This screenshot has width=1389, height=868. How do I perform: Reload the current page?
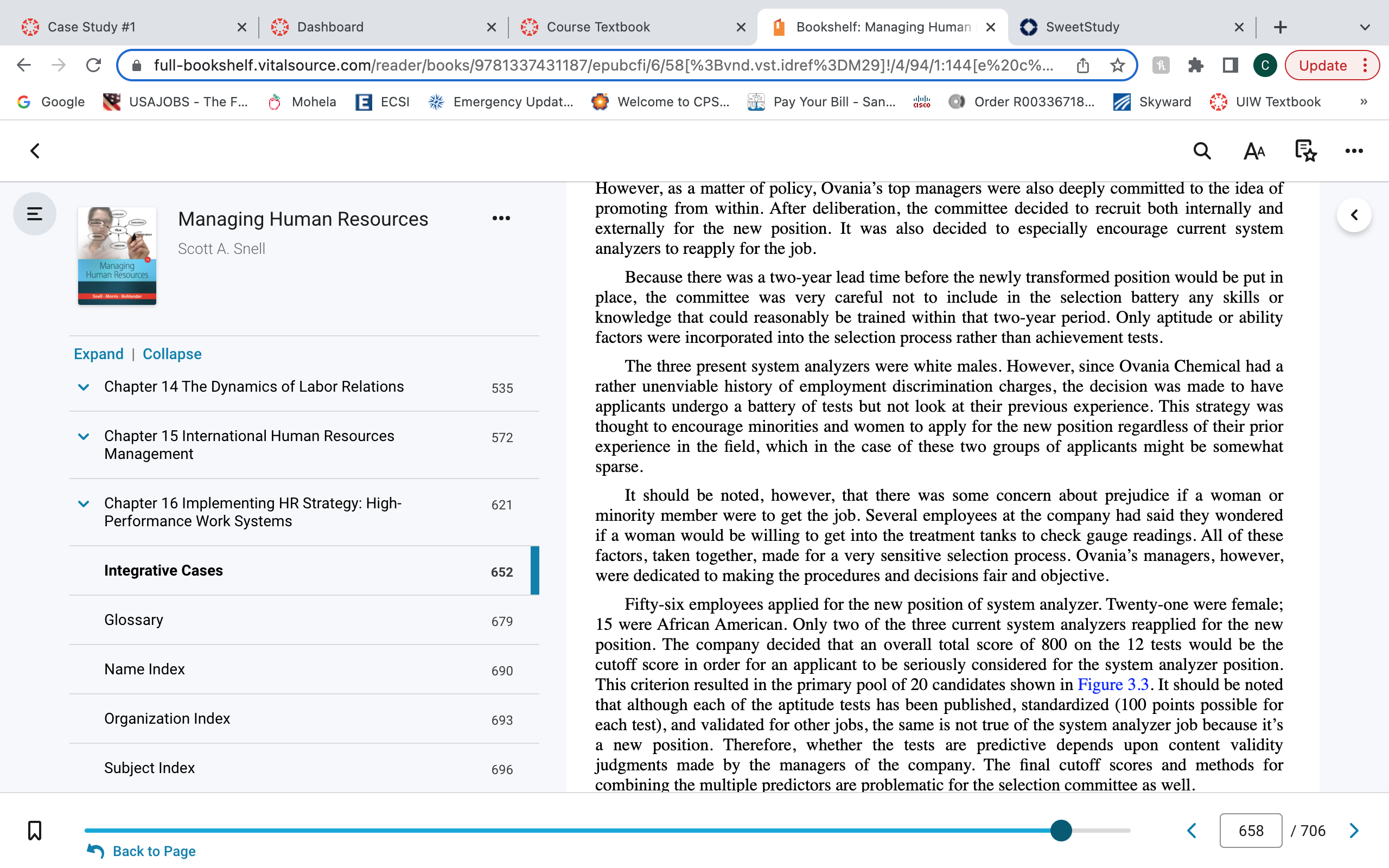click(93, 65)
